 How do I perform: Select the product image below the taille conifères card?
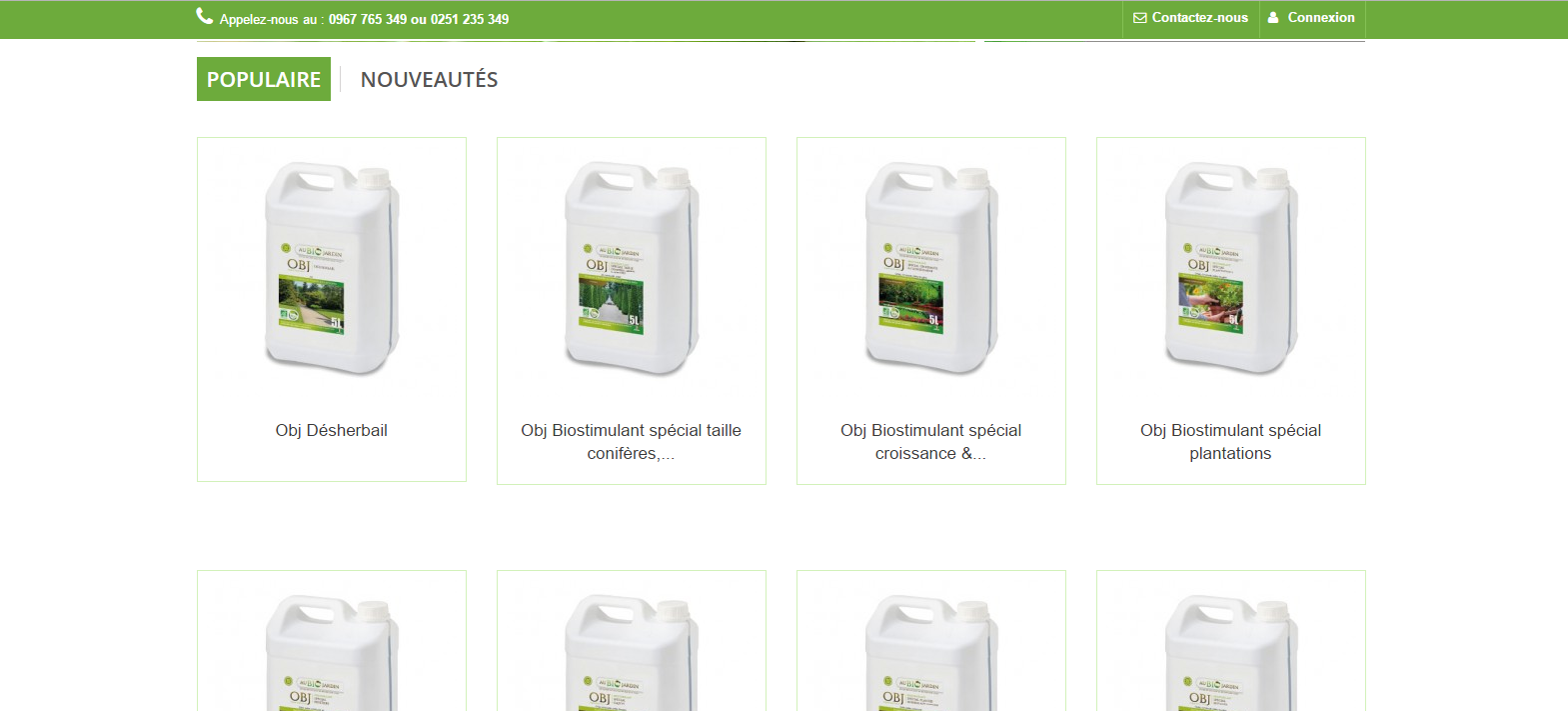pos(632,650)
